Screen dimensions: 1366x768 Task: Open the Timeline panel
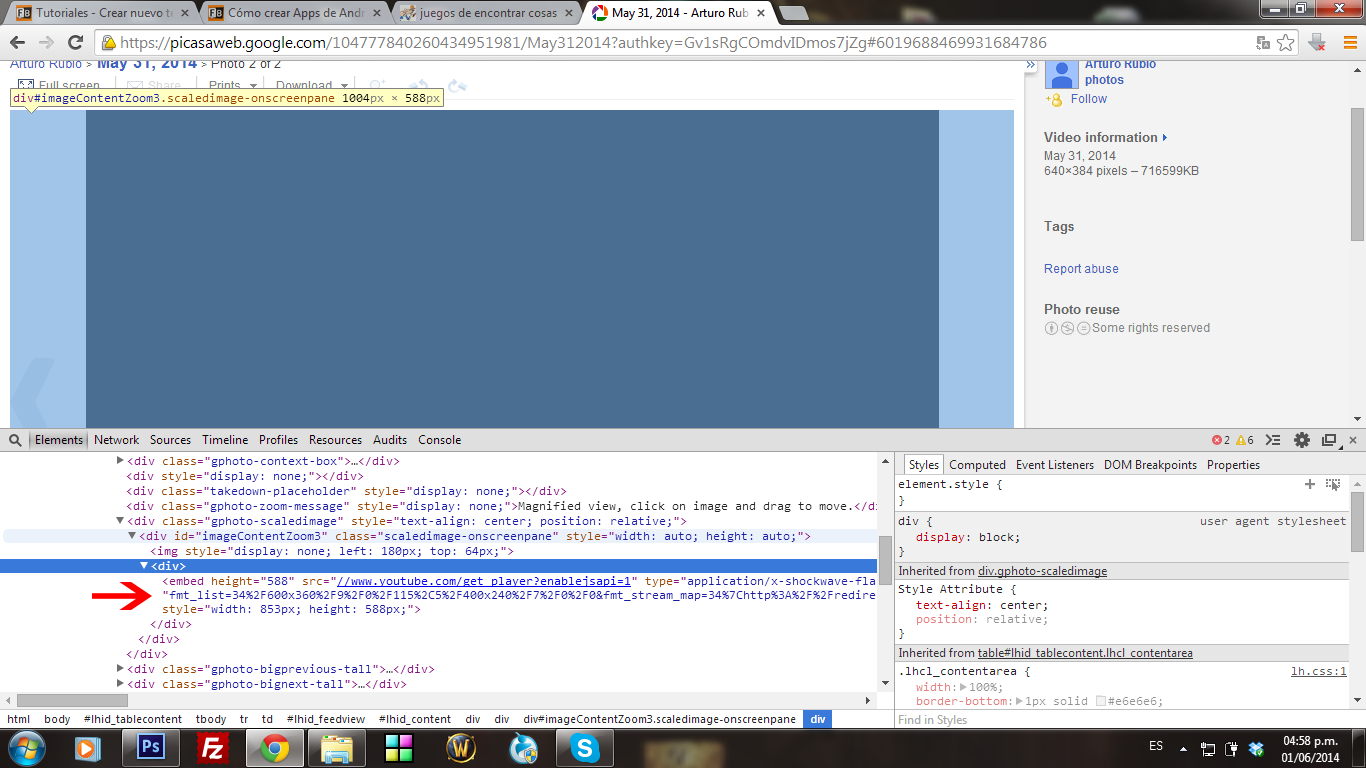point(225,440)
